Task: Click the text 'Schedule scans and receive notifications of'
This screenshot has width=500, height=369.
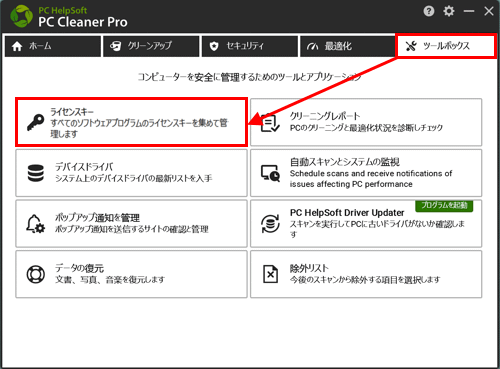Action: tap(371, 173)
